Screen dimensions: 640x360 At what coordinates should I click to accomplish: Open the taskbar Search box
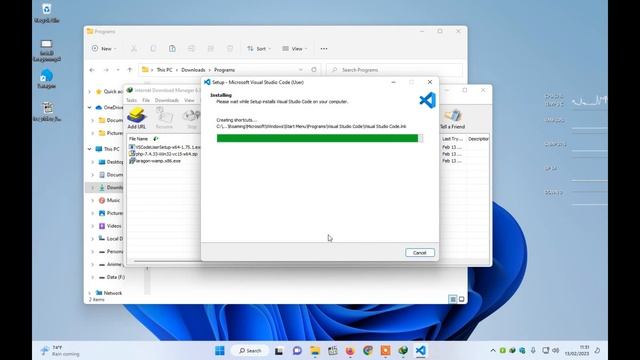click(250, 351)
